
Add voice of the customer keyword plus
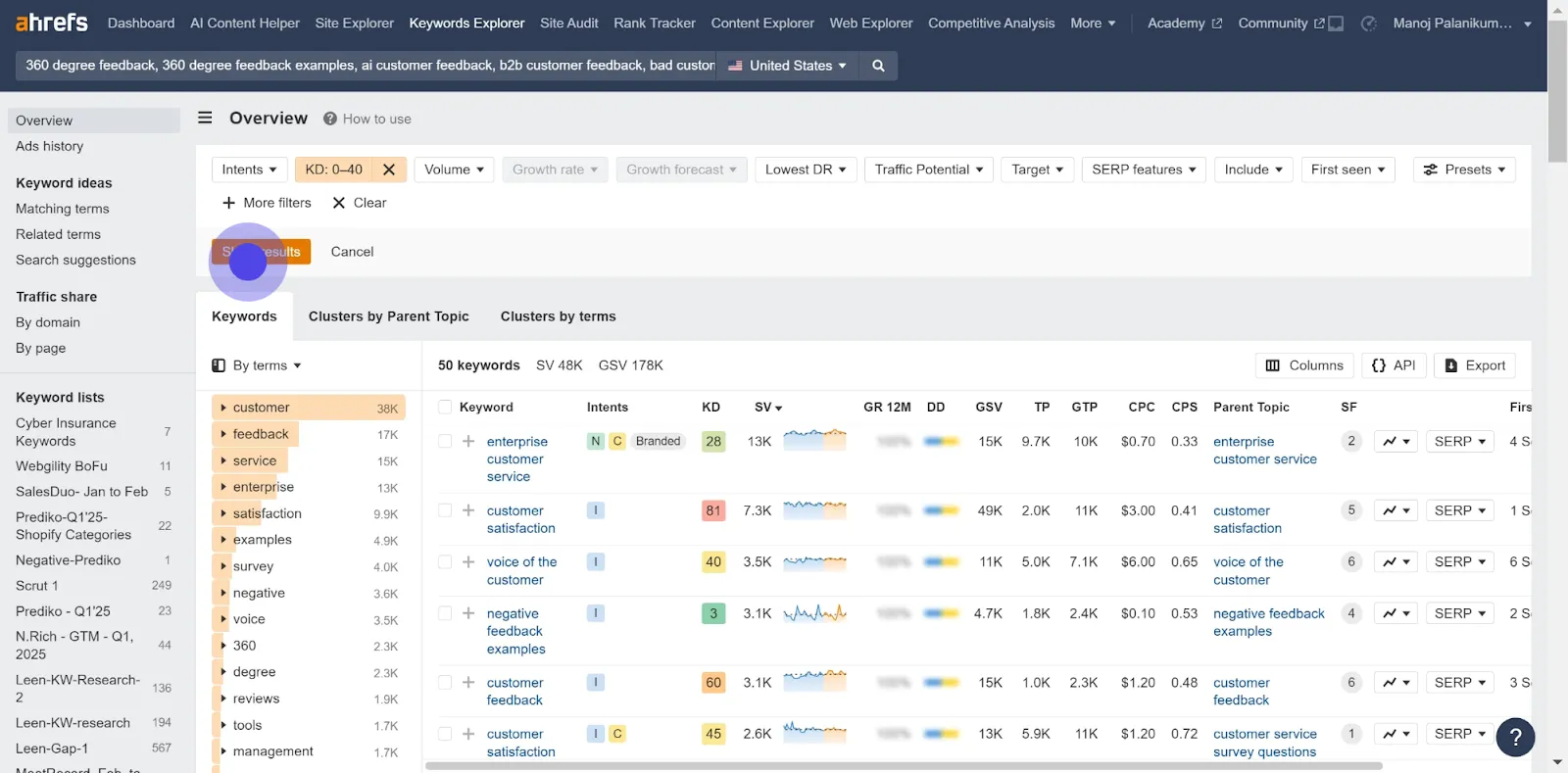(468, 562)
